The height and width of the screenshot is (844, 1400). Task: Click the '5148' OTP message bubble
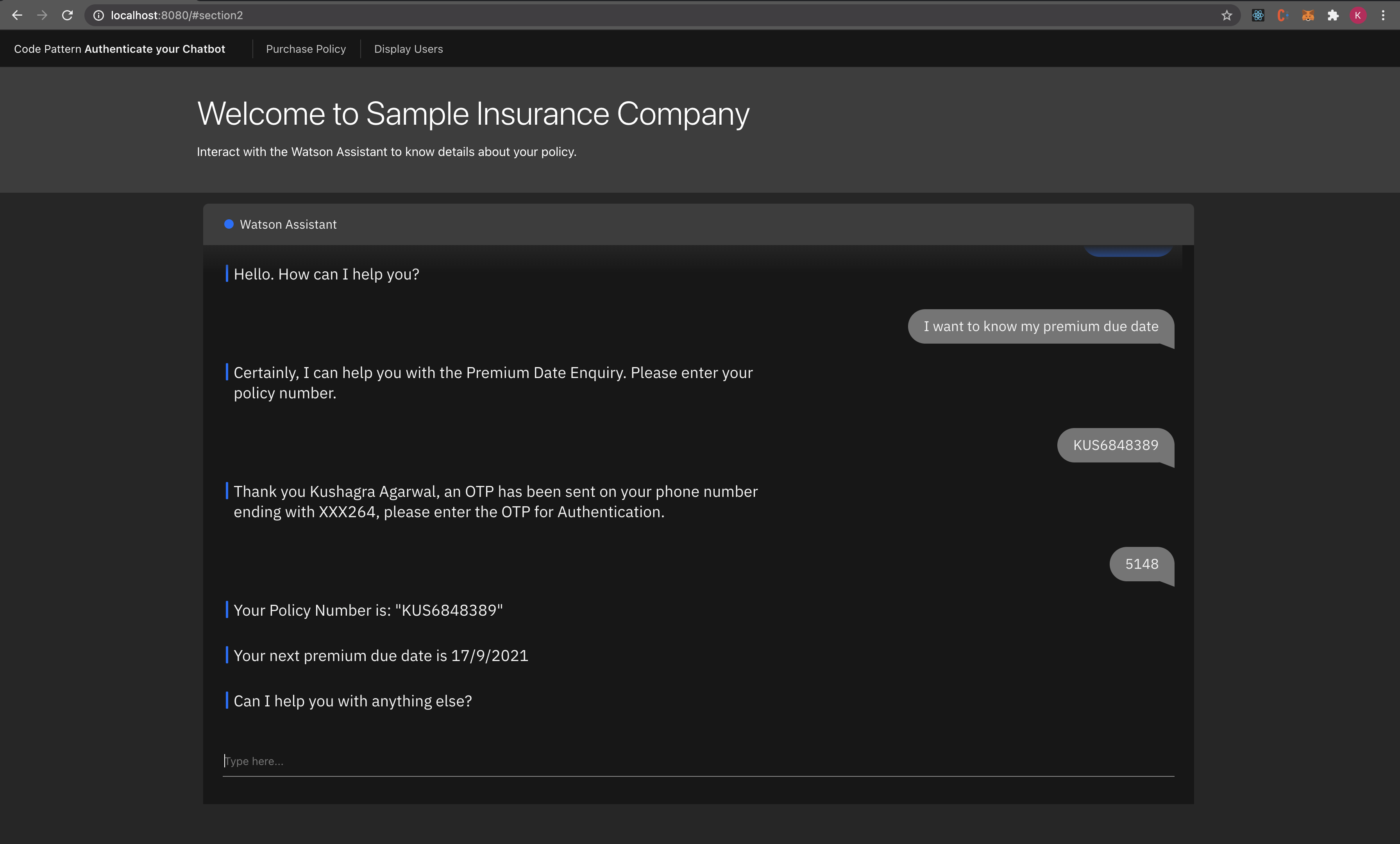pyautogui.click(x=1141, y=564)
